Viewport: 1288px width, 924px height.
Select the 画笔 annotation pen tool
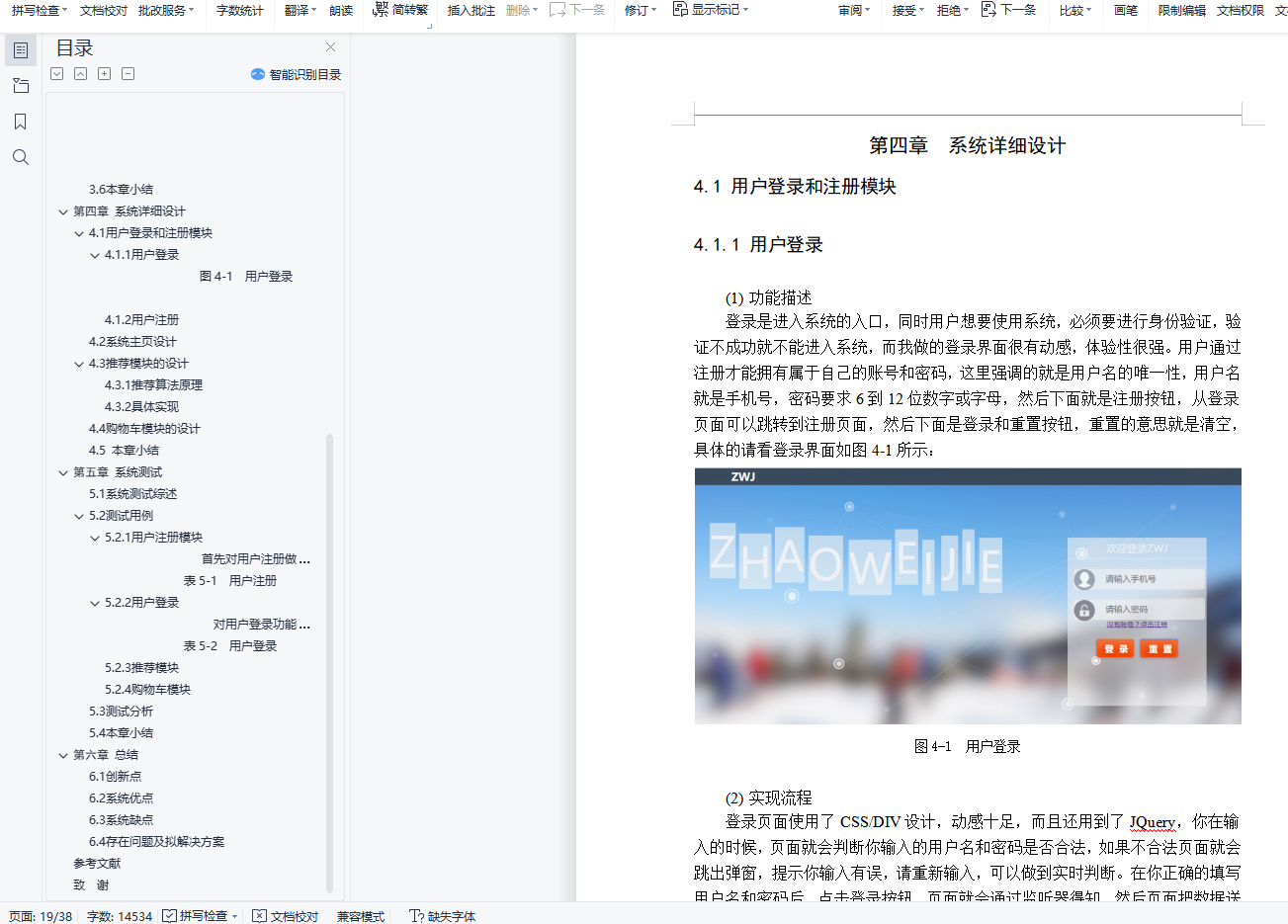(1125, 11)
